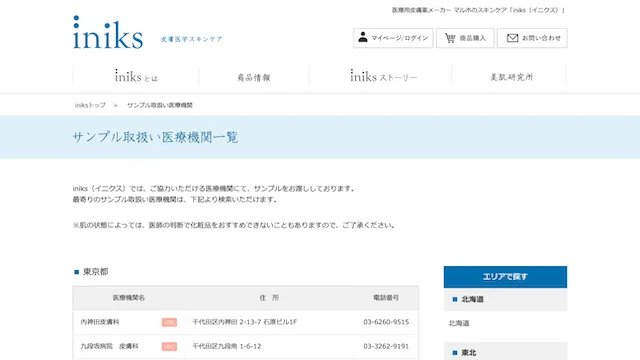Click 電話番号 table column header
This screenshot has width=640, height=360.
coord(386,298)
